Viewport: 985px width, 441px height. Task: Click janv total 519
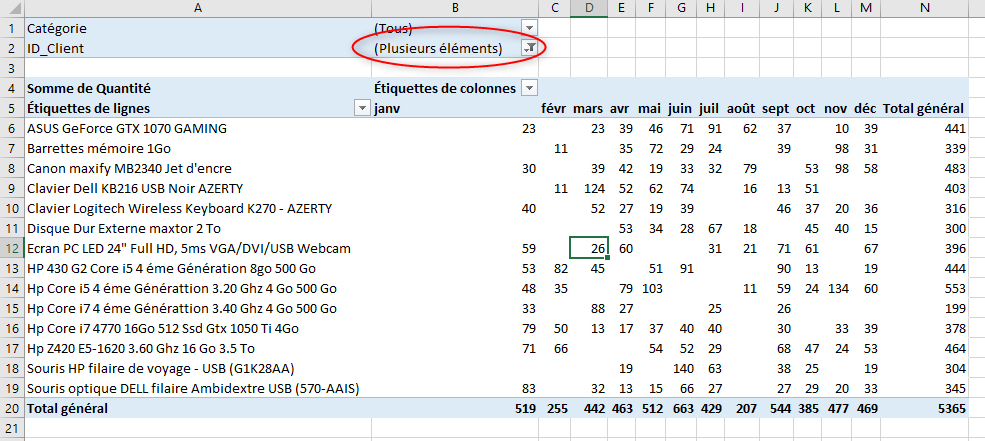tap(526, 408)
